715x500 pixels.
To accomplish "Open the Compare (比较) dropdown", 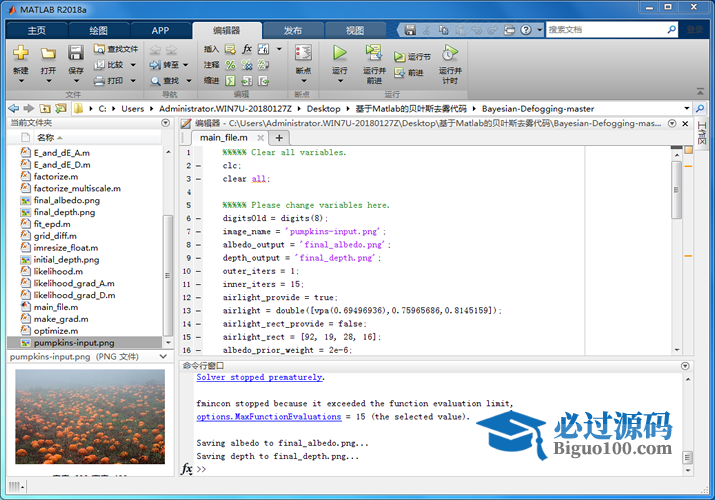I will 133,64.
